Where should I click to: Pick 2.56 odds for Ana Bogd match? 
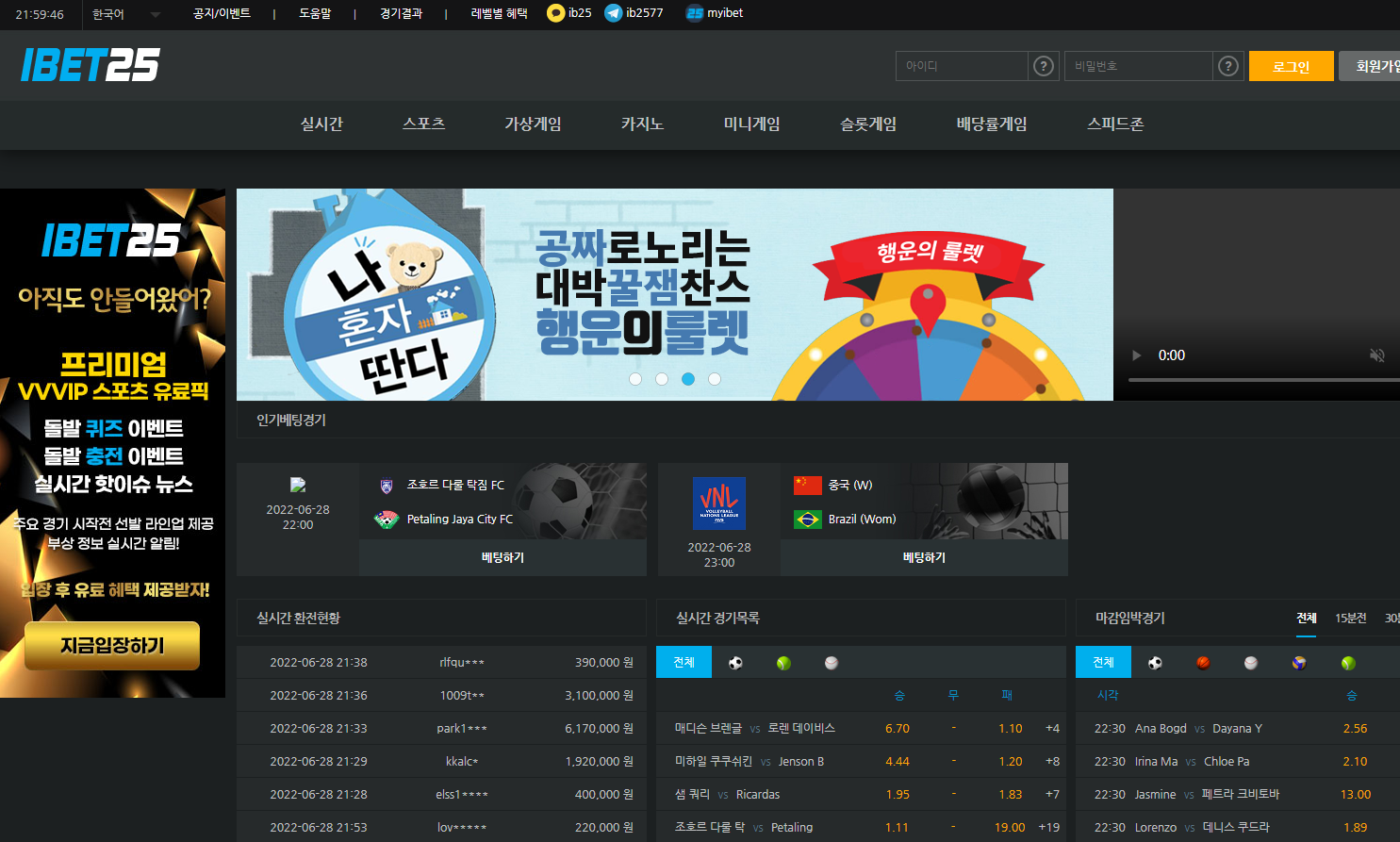coord(1355,728)
